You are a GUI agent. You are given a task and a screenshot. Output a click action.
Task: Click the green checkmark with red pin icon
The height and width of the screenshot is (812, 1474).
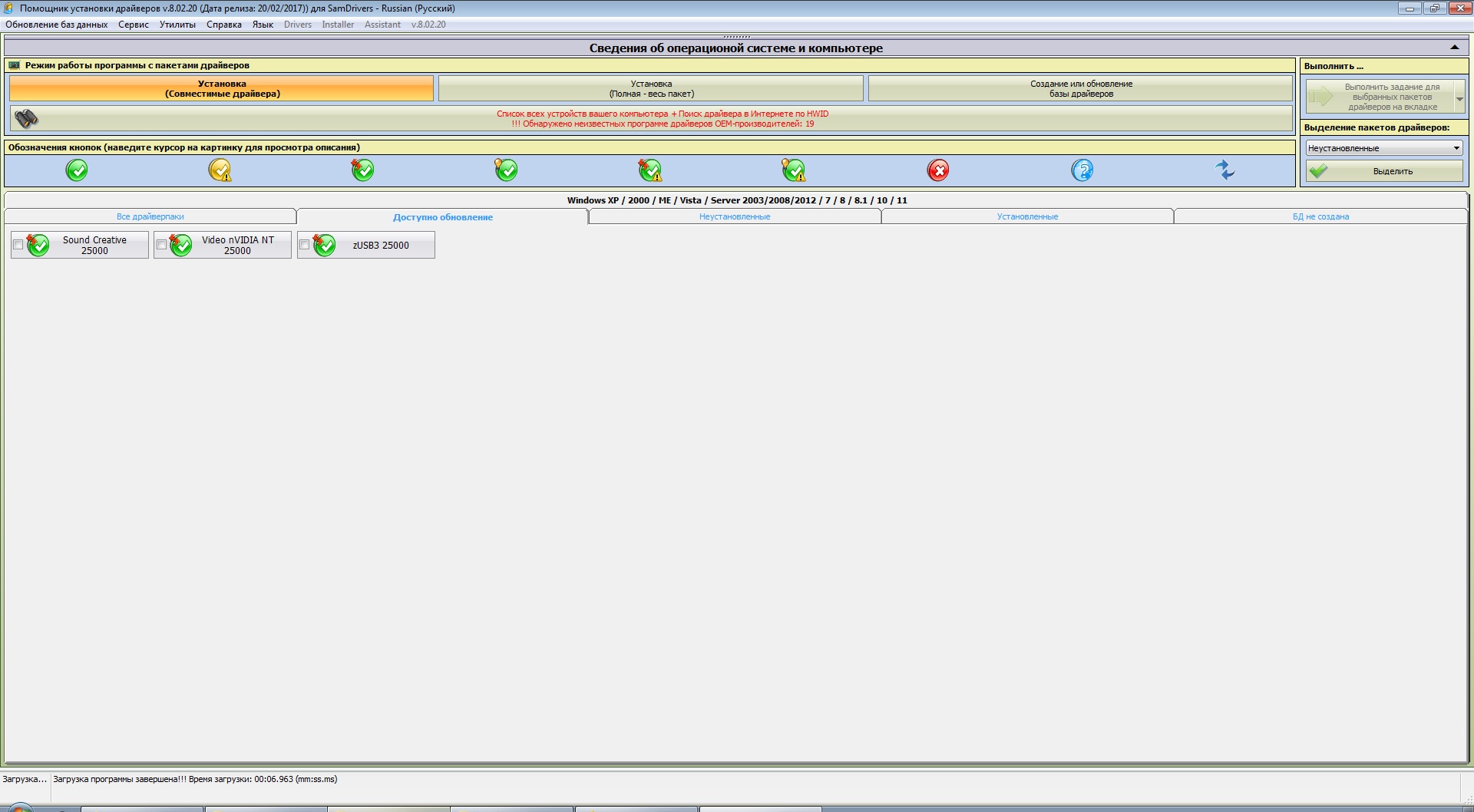(362, 170)
